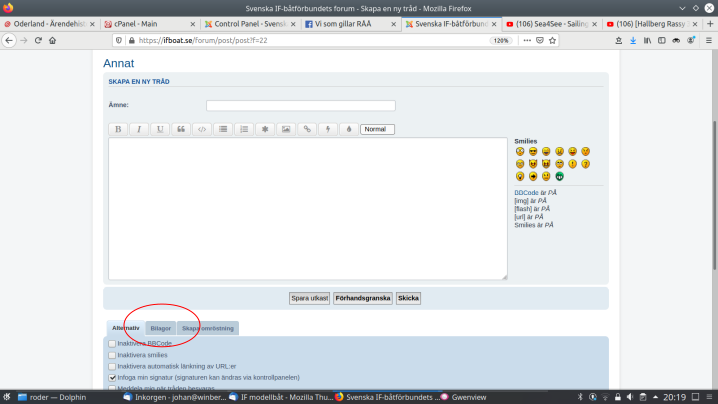Open the Normal font size dropdown

(377, 129)
